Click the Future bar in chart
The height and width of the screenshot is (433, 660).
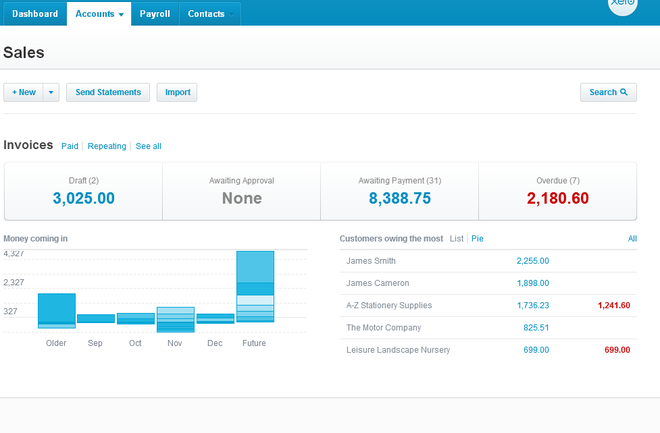(x=255, y=286)
